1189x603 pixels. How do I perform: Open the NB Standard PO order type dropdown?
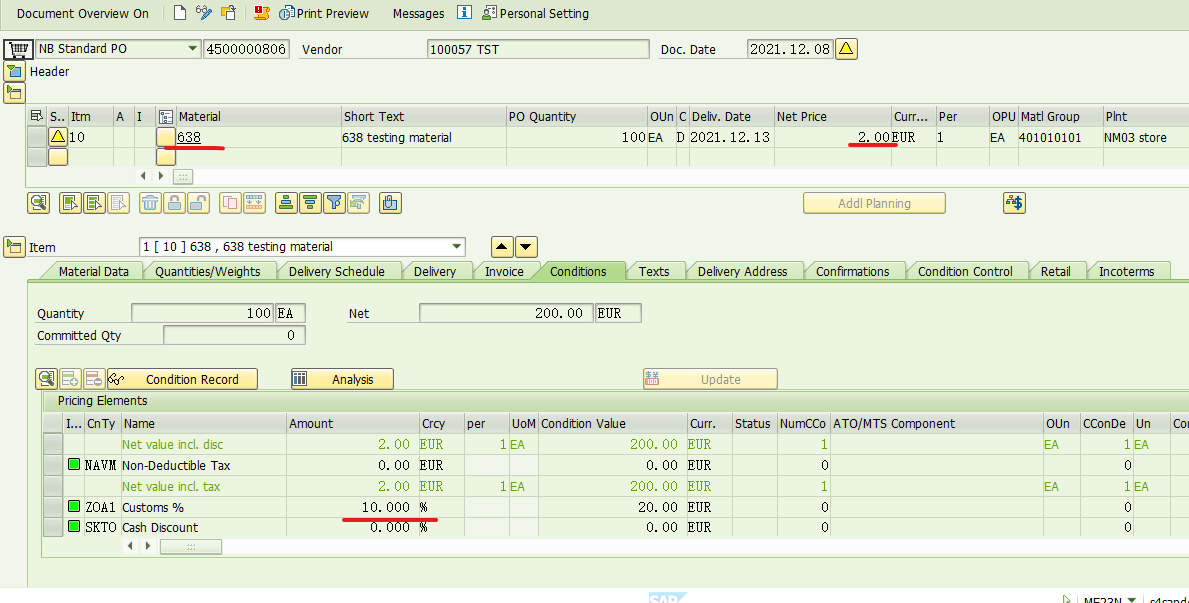tap(192, 47)
